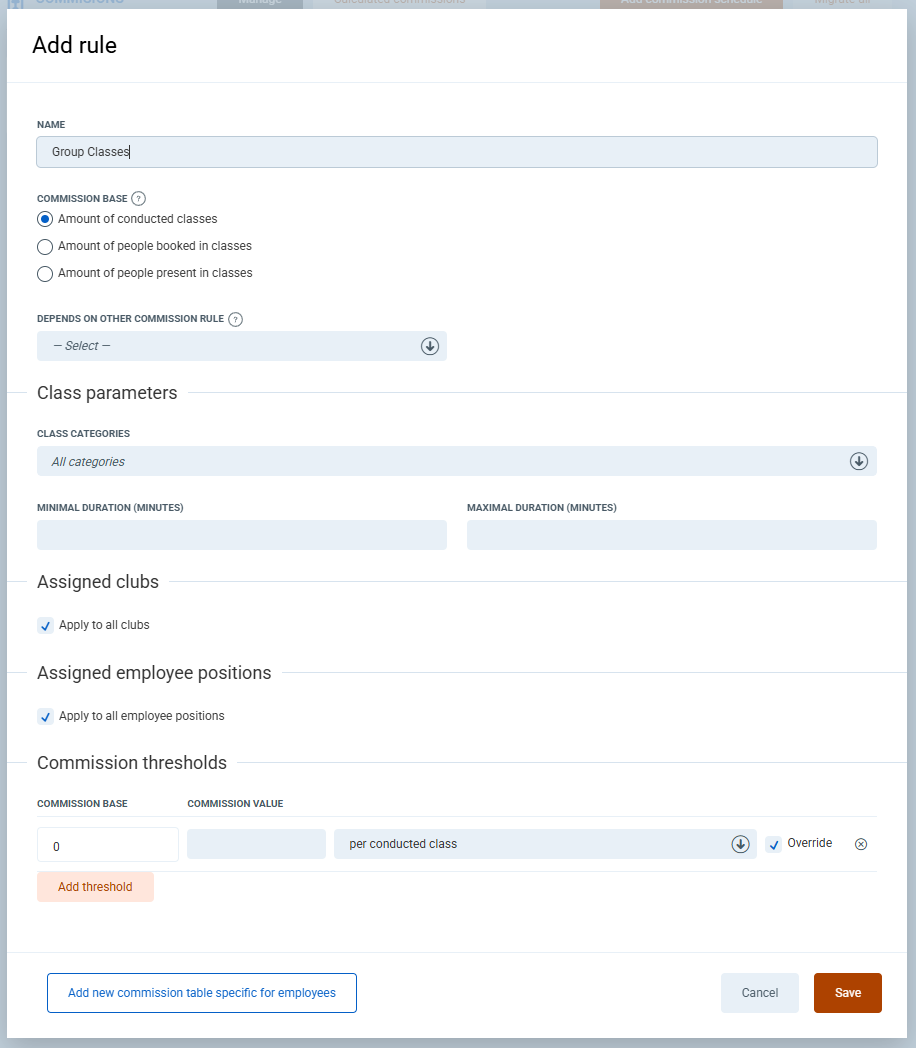Choose Amount of people present in classes
916x1048 pixels.
pos(45,273)
